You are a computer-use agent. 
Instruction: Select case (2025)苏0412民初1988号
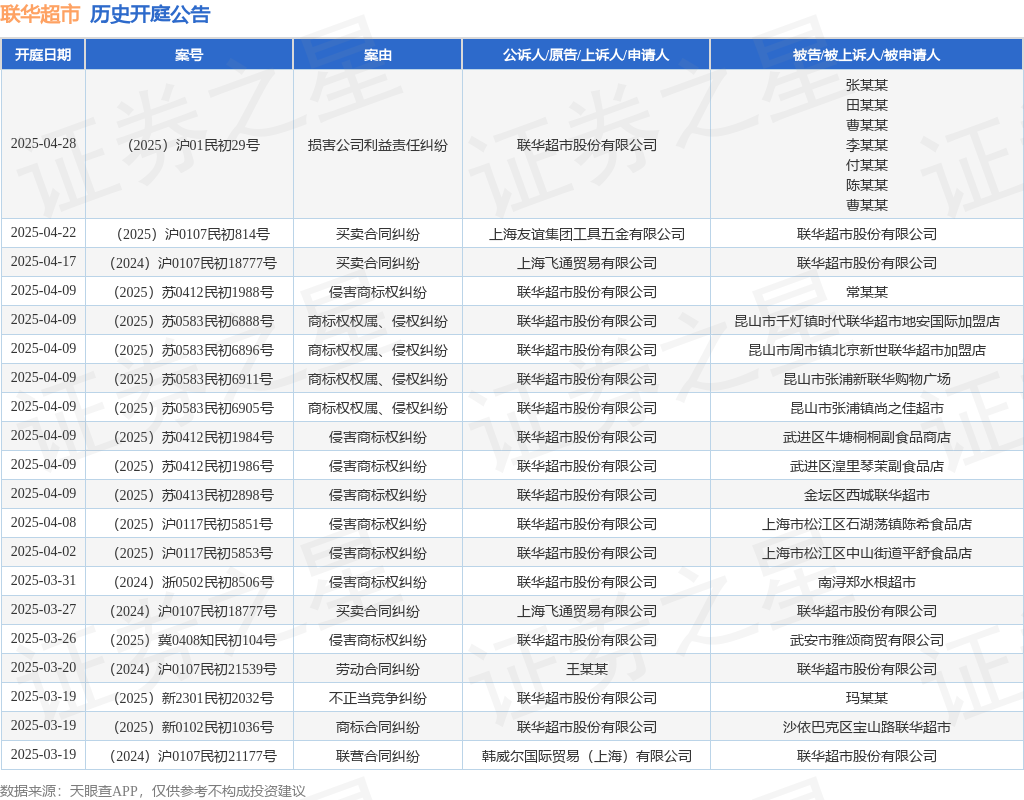pos(193,292)
